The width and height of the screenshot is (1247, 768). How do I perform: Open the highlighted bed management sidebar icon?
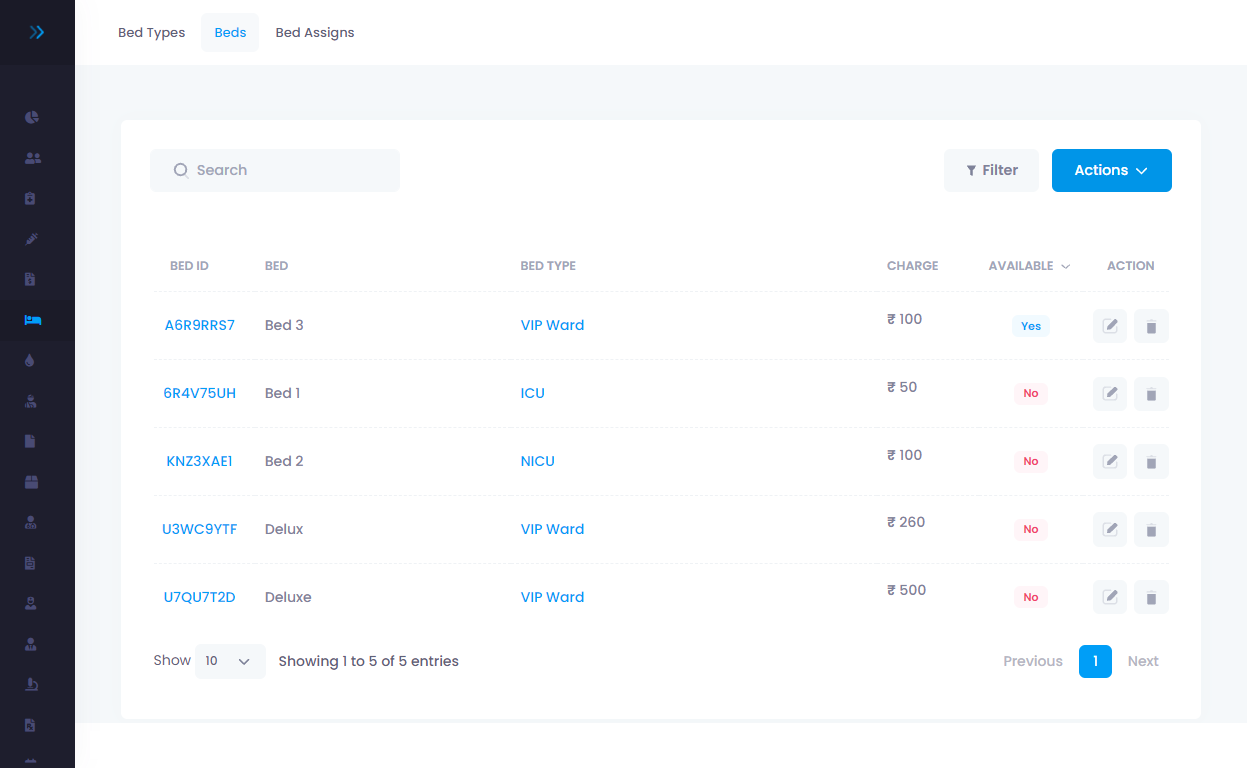coord(31,320)
